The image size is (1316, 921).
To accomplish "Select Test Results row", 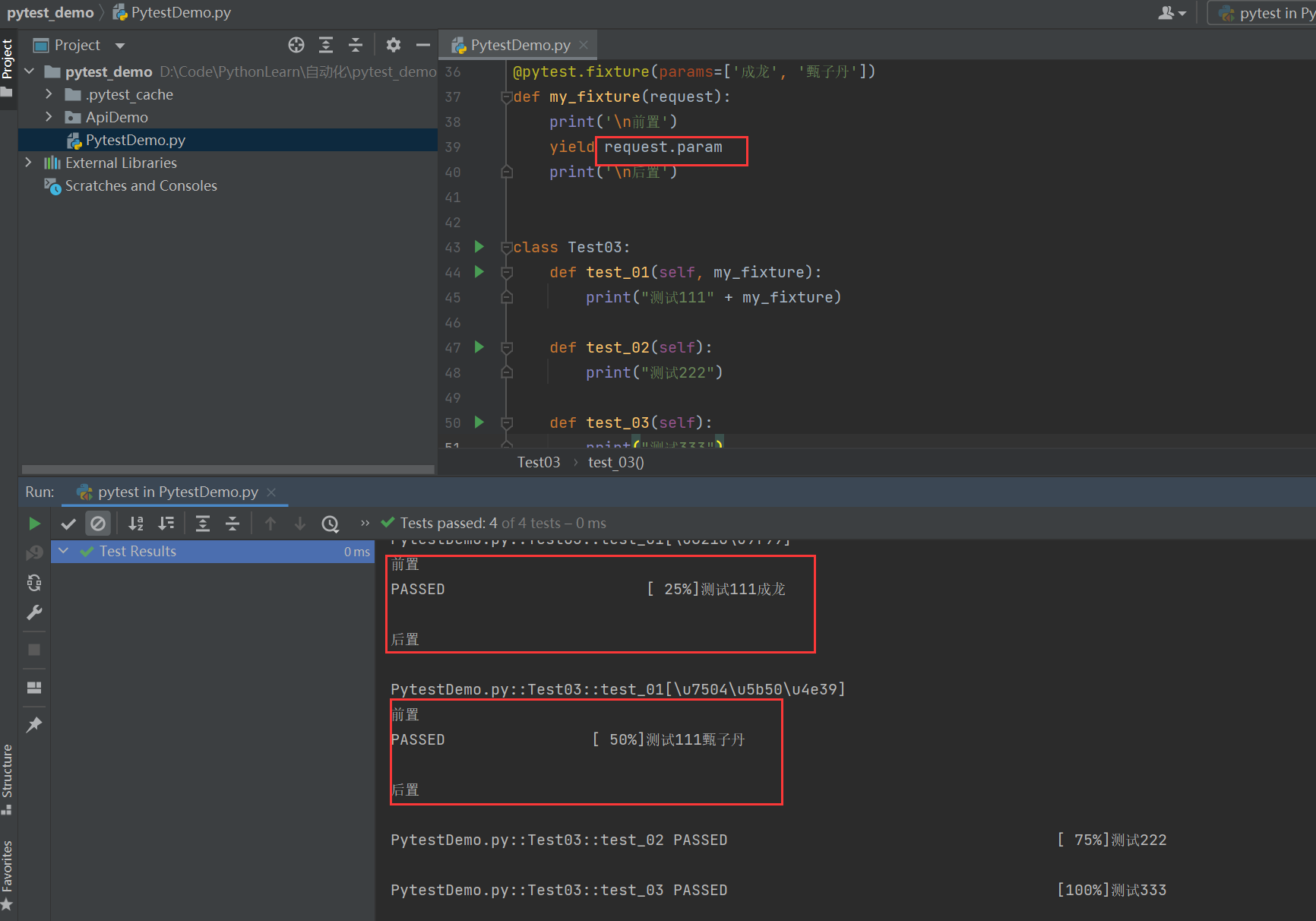I will click(x=213, y=552).
